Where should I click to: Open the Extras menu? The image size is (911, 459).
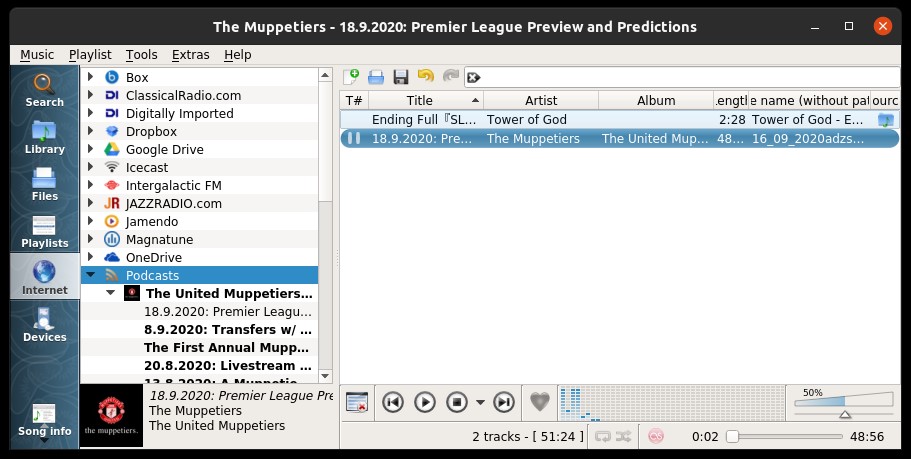click(x=191, y=55)
